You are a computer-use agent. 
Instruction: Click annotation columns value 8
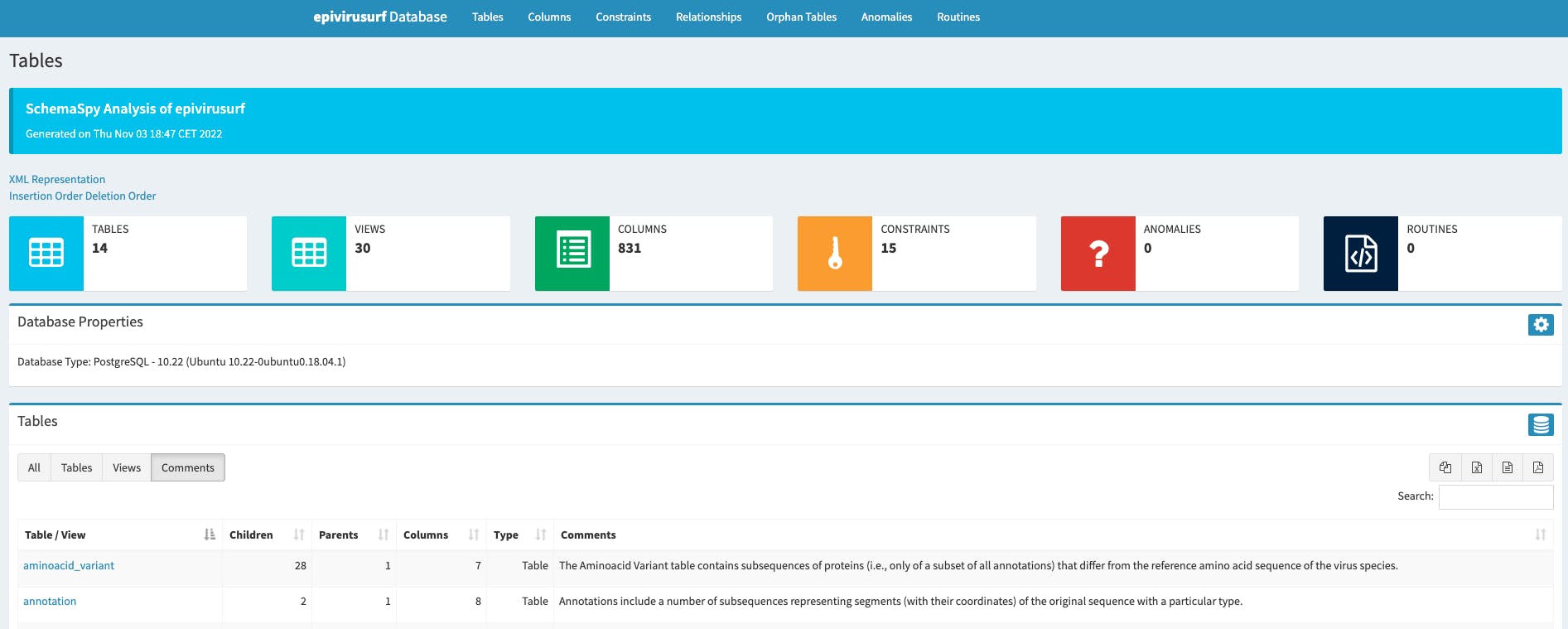pyautogui.click(x=478, y=601)
